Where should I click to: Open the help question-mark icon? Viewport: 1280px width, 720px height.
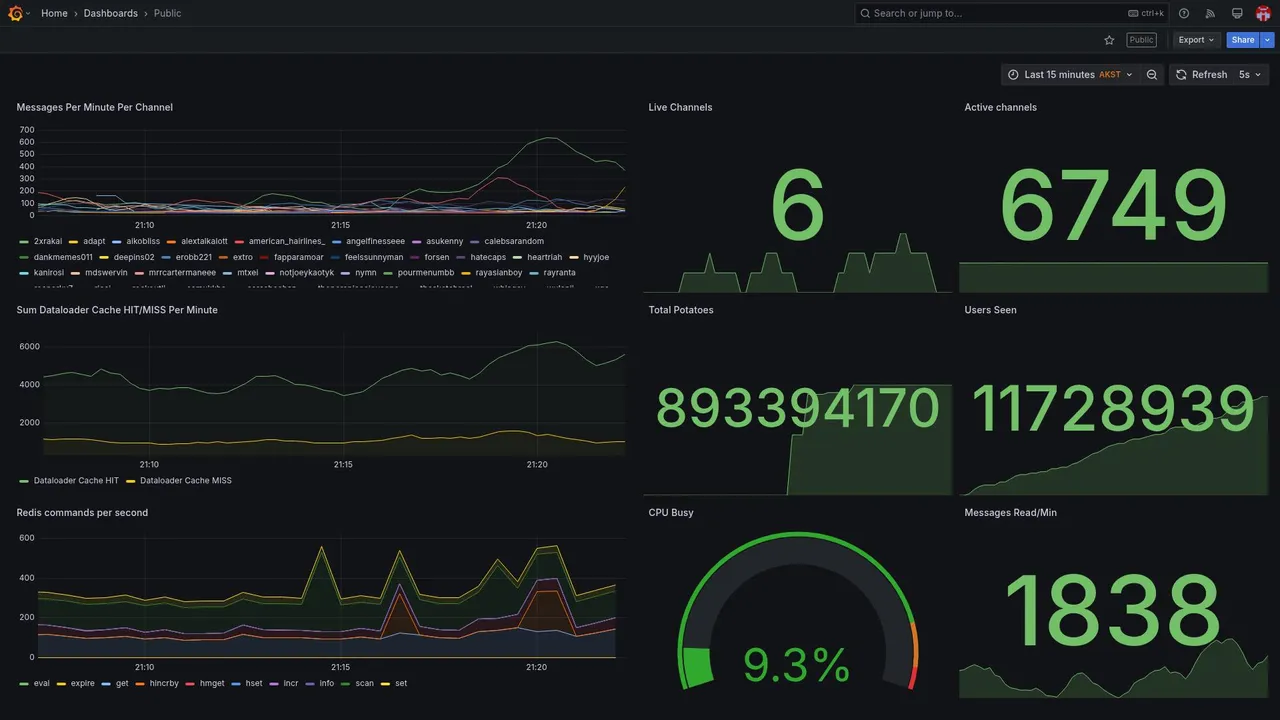(1184, 13)
